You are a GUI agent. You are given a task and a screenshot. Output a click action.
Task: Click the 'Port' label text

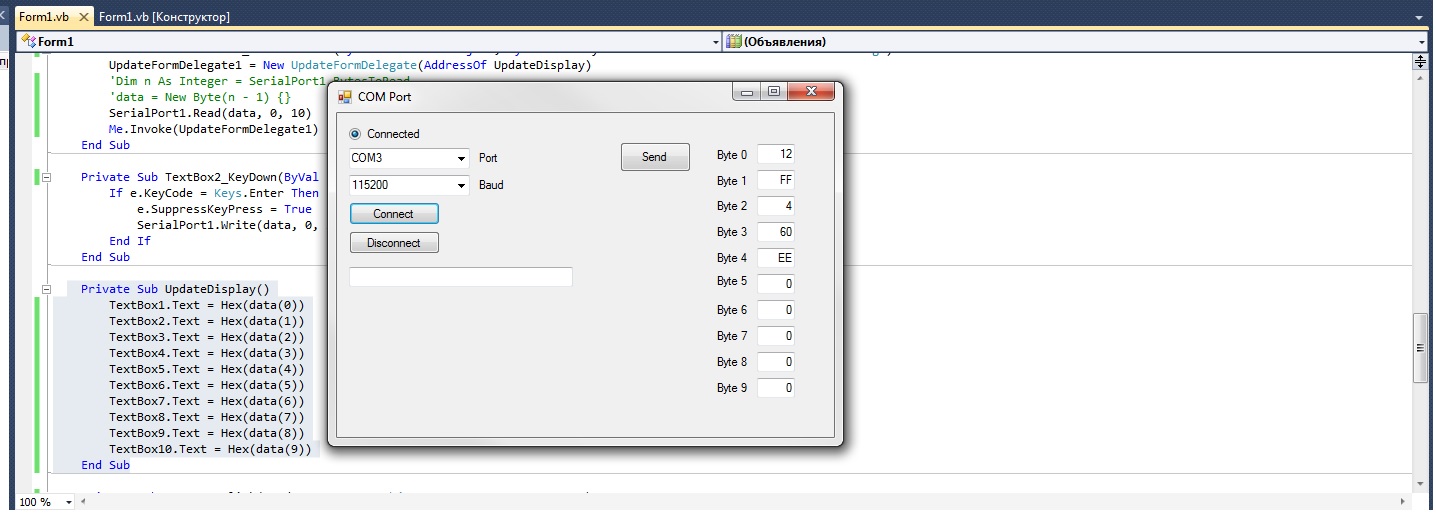[x=488, y=158]
